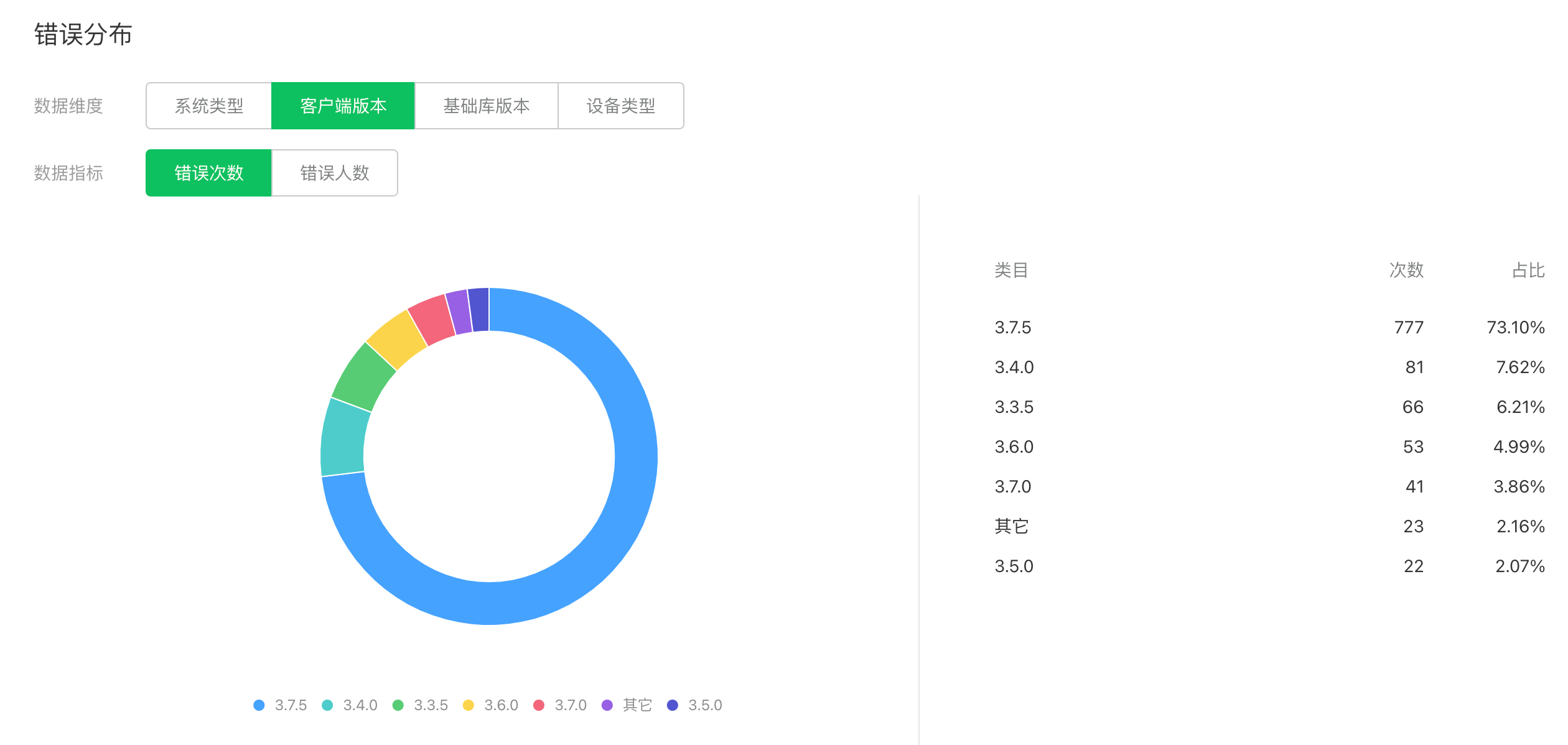Switch to 基础库版本 dimension
This screenshot has height=745, width=1568.
click(486, 106)
